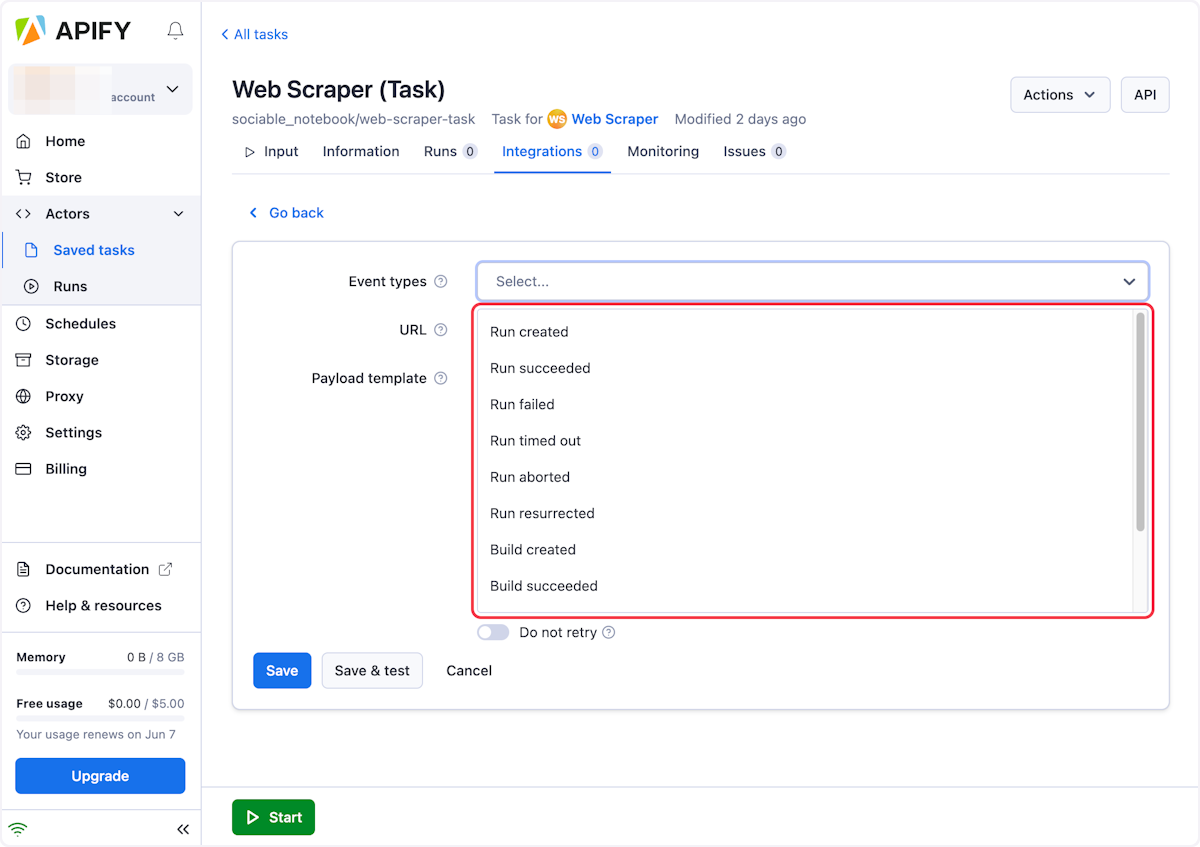This screenshot has width=1200, height=847.
Task: Click the Go back link
Action: tap(286, 213)
